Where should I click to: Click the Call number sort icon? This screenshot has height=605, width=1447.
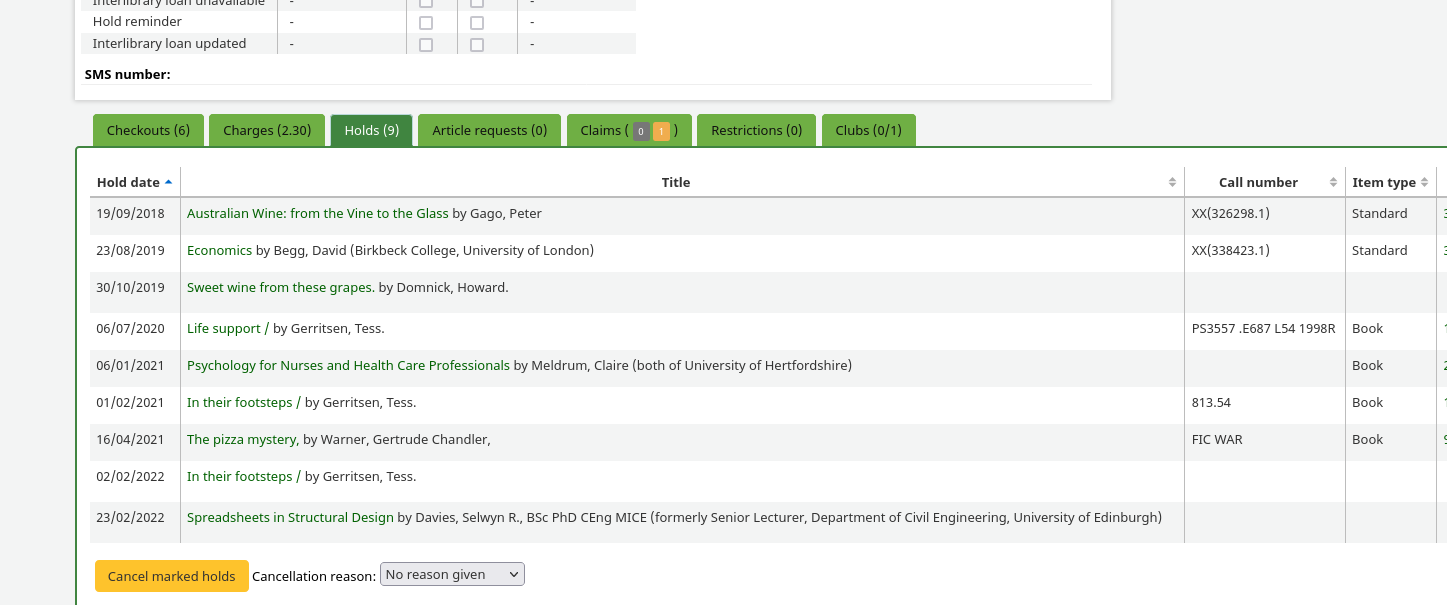coord(1333,182)
